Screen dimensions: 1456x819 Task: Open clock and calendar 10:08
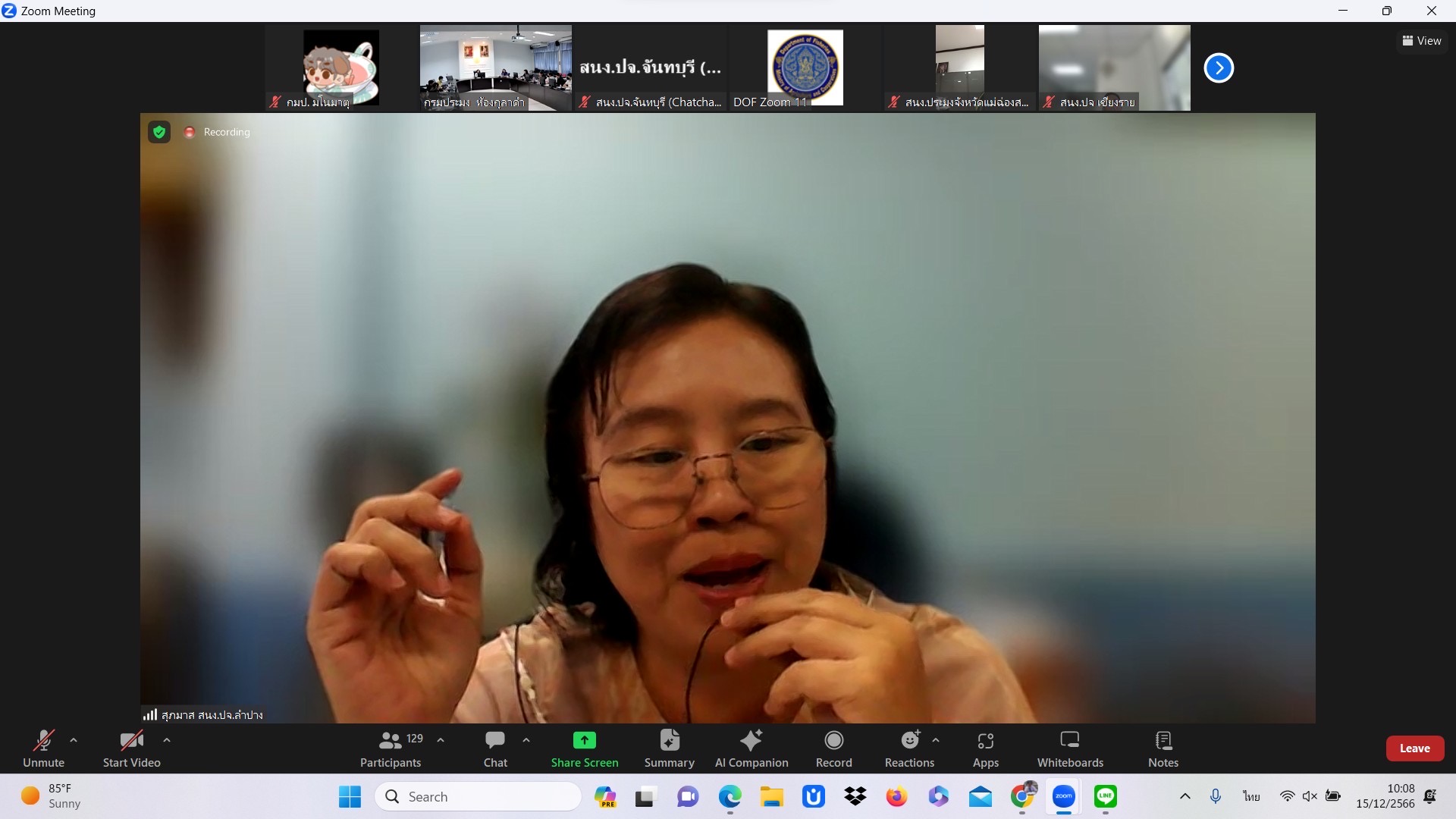point(1385,796)
